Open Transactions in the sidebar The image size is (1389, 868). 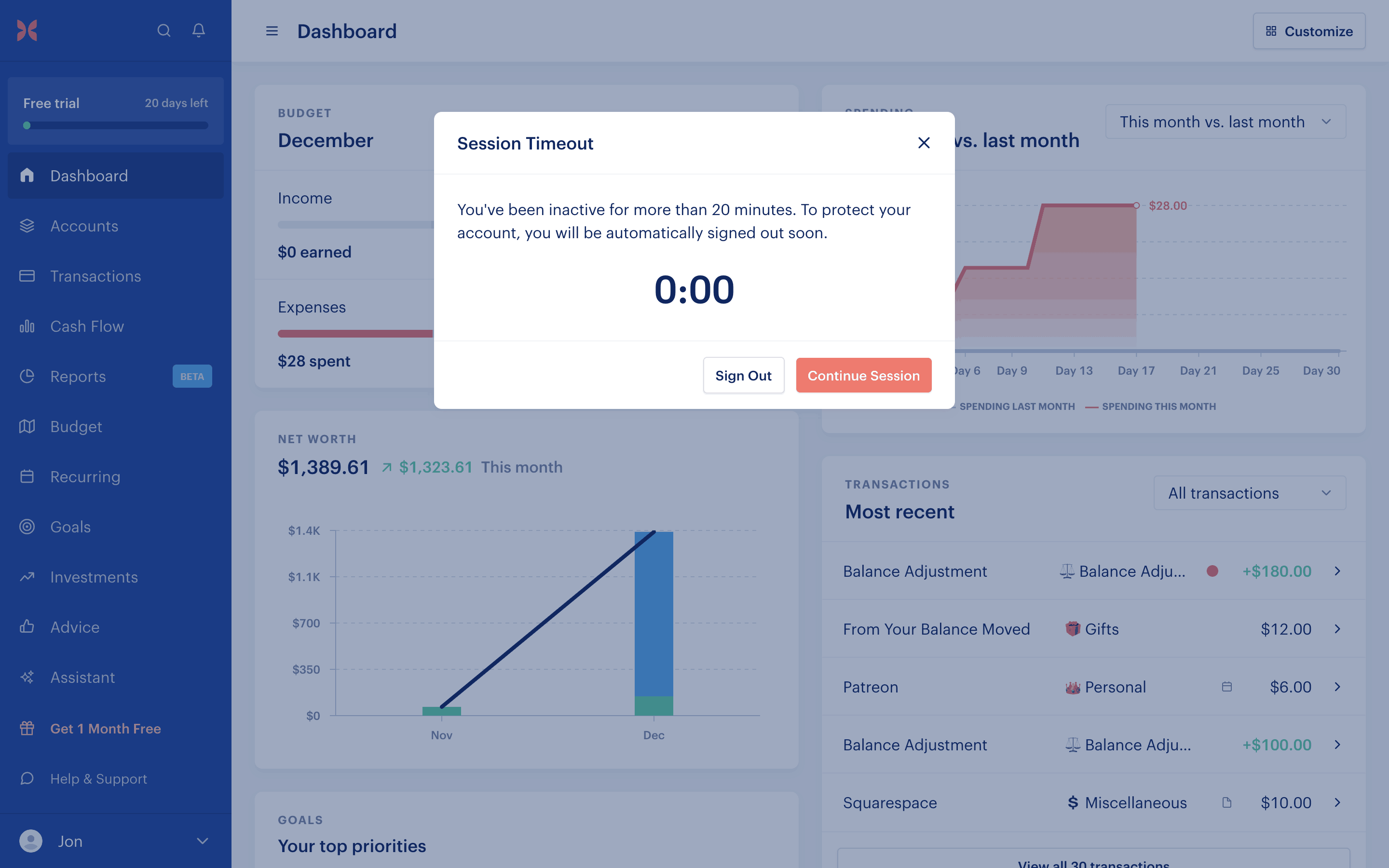pos(95,276)
